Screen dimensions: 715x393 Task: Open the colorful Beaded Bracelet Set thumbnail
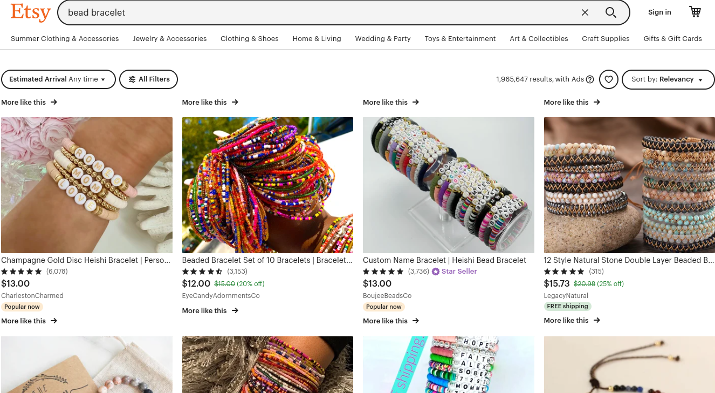pos(267,185)
